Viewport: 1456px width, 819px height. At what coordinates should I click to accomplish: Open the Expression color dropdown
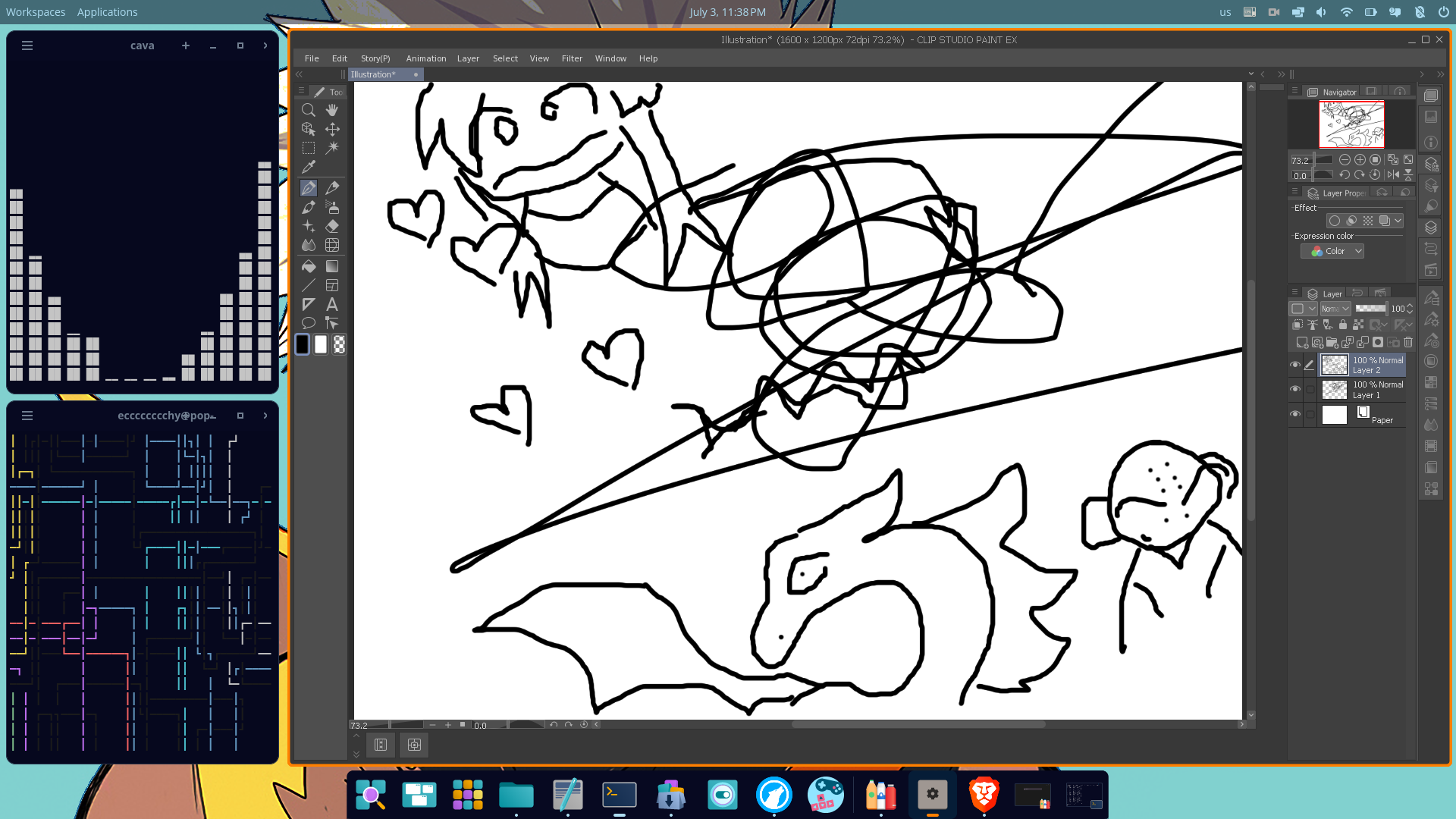tap(1332, 251)
